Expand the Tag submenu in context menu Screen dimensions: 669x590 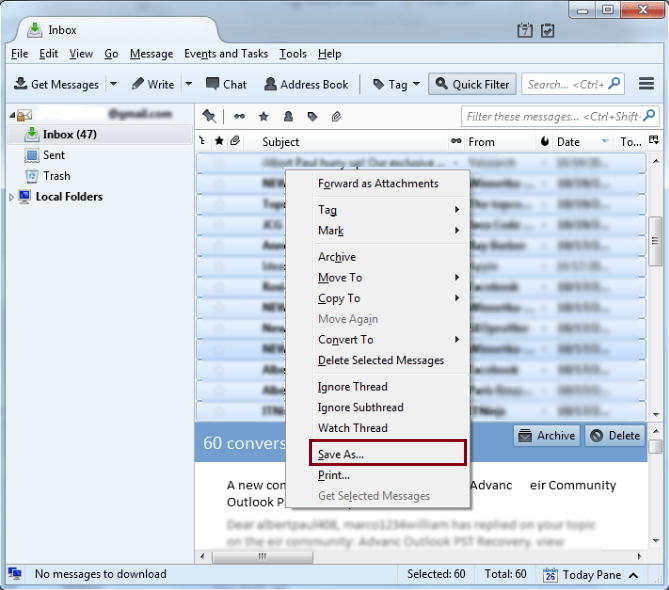tap(457, 209)
